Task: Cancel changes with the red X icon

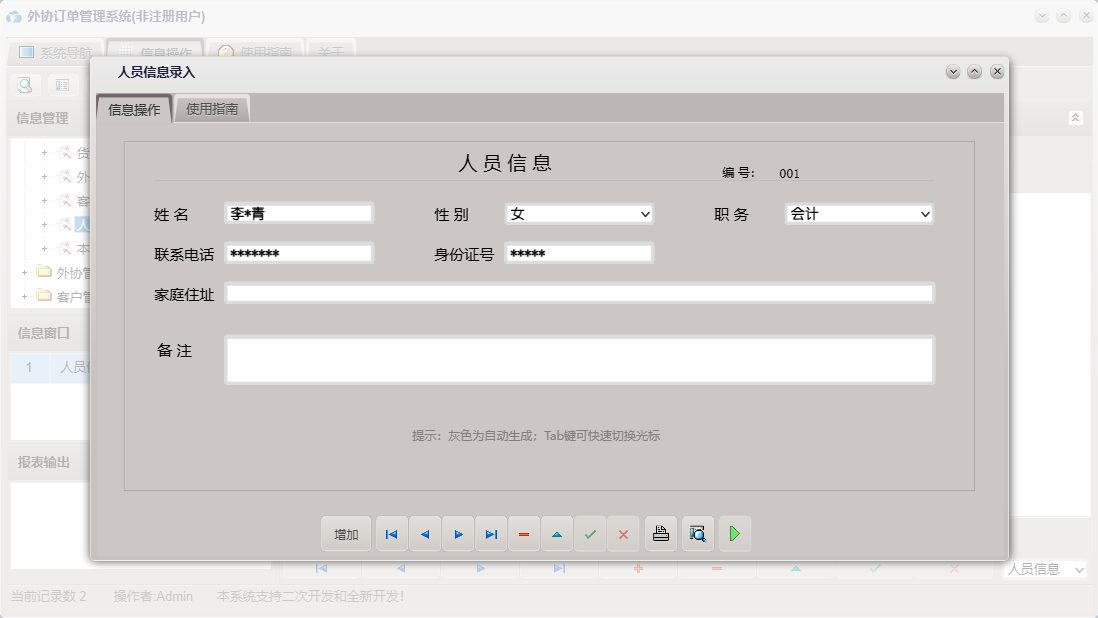Action: pyautogui.click(x=623, y=533)
